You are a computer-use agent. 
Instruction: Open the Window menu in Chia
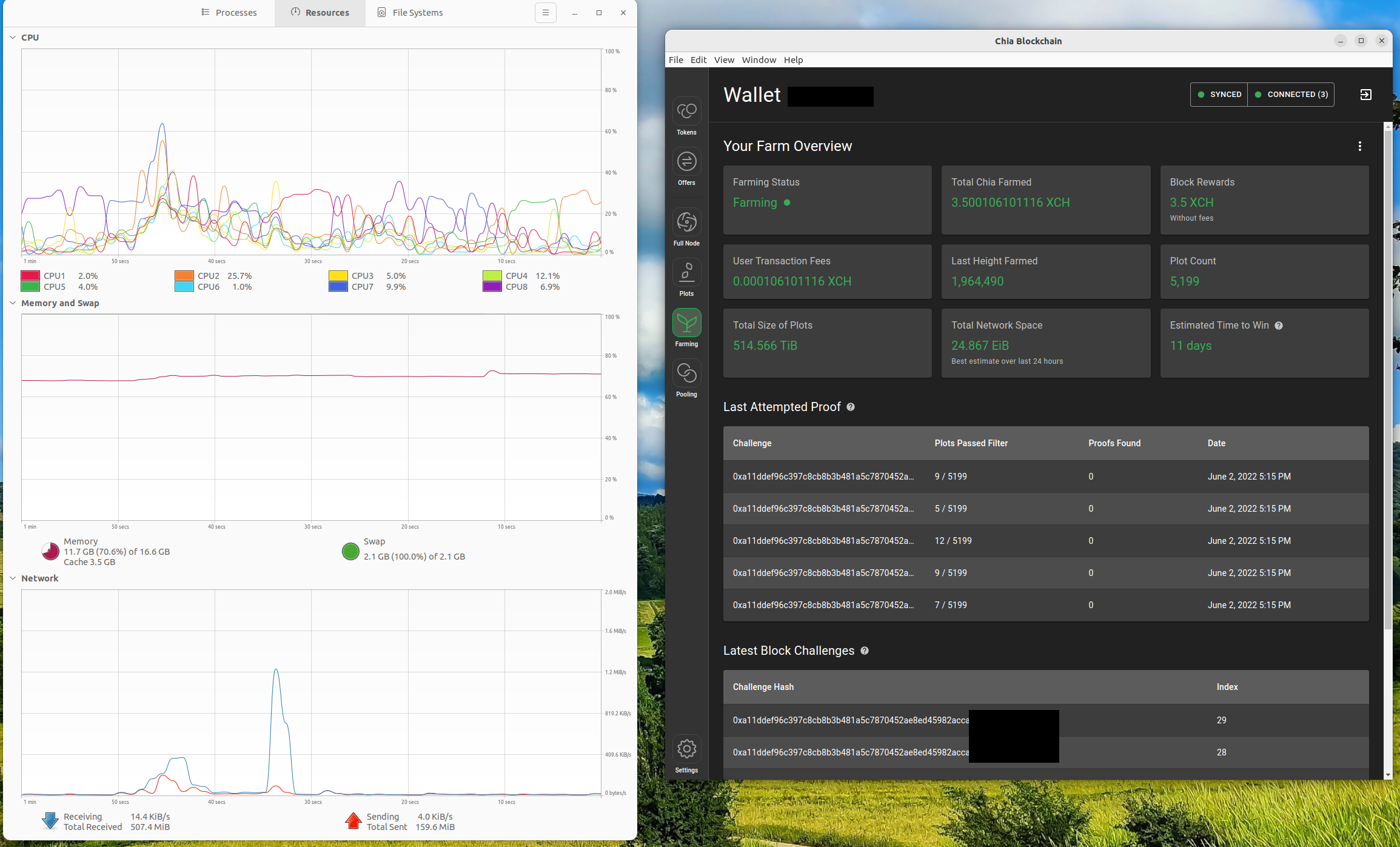[759, 60]
